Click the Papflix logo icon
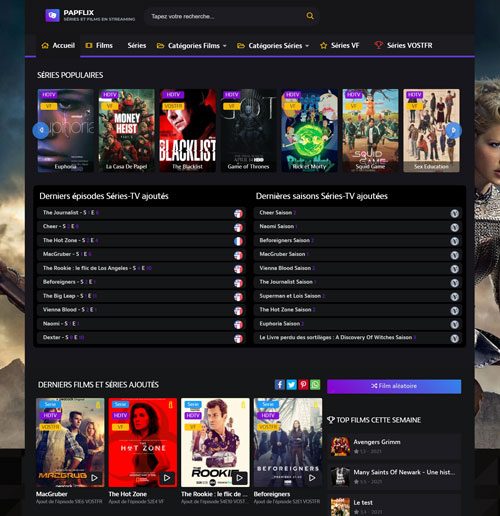 (x=52, y=15)
